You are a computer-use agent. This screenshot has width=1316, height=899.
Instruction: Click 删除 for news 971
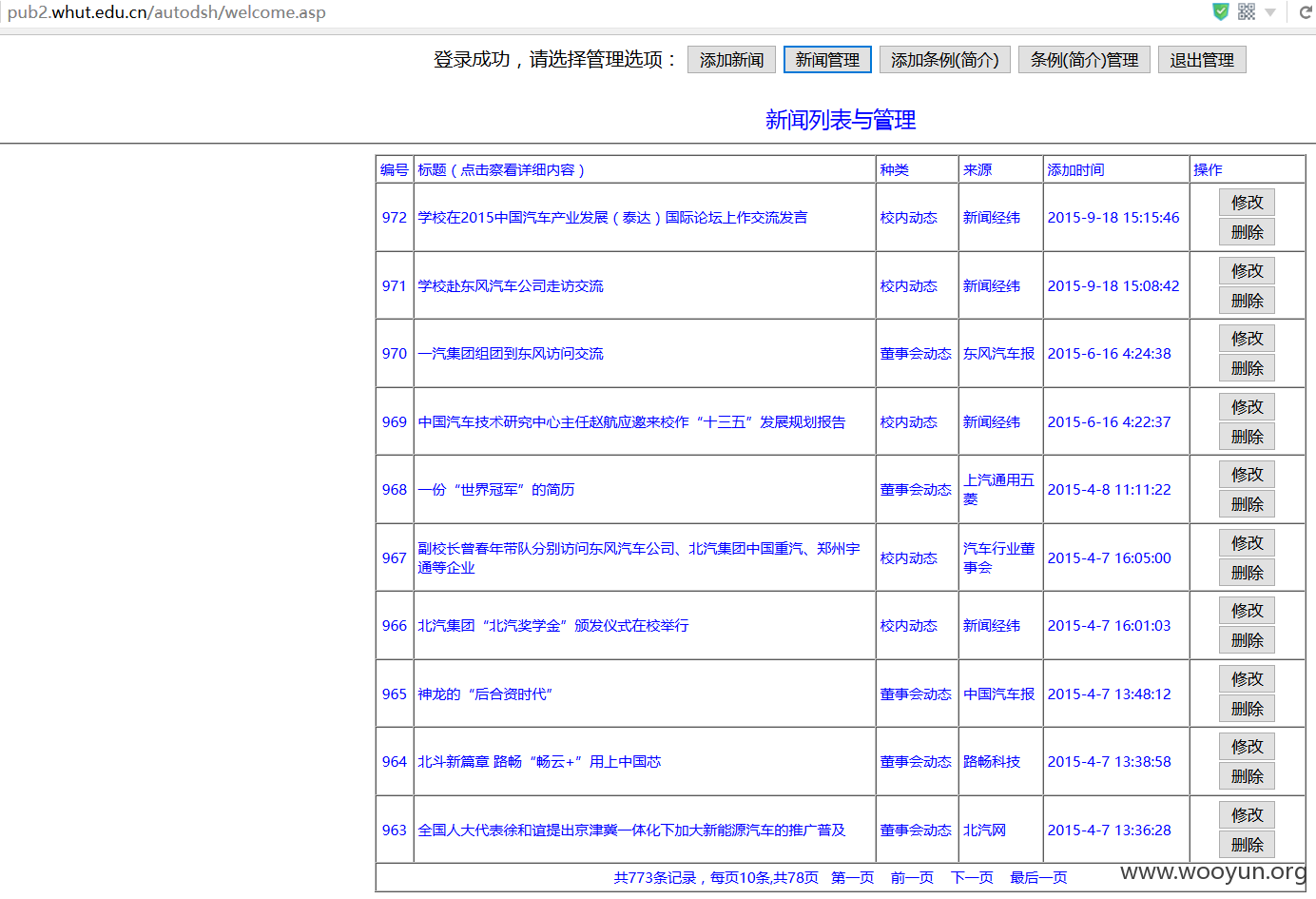(1247, 301)
